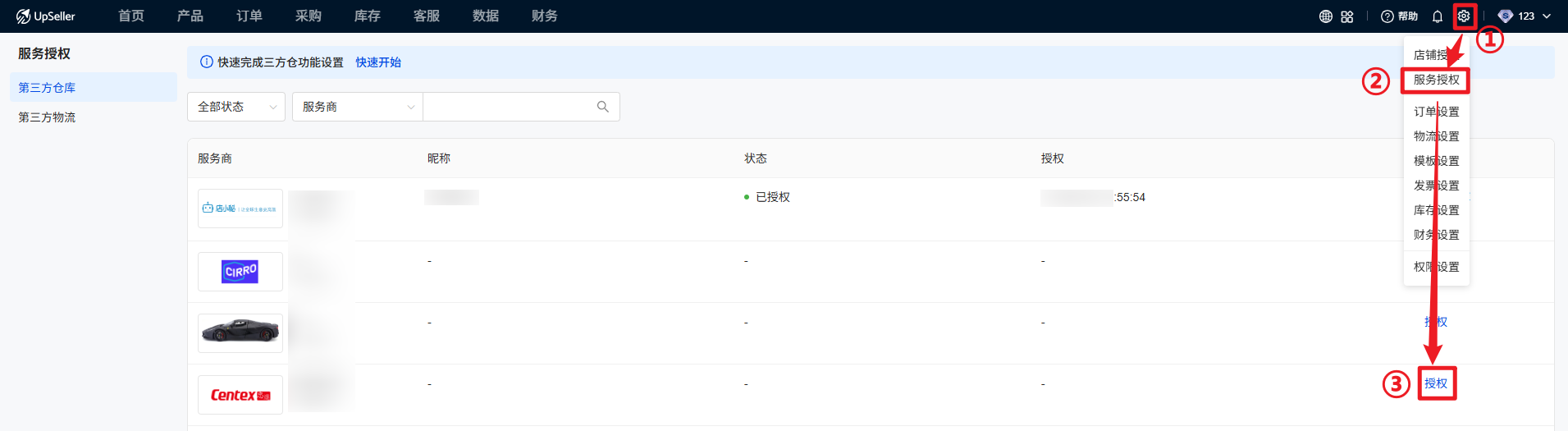
Task: Click the diamond membership icon
Action: pyautogui.click(x=1505, y=16)
